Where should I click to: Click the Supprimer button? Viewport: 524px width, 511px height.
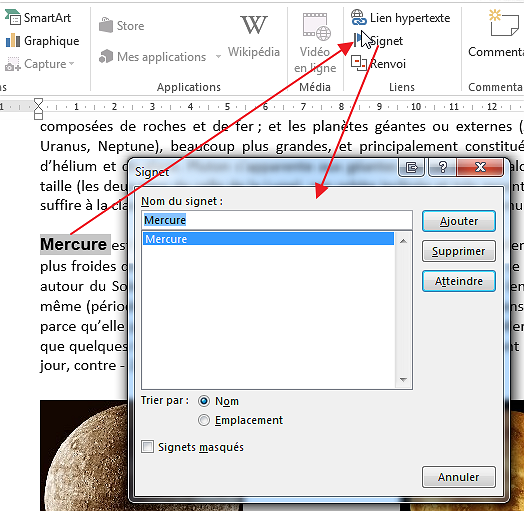coord(458,251)
